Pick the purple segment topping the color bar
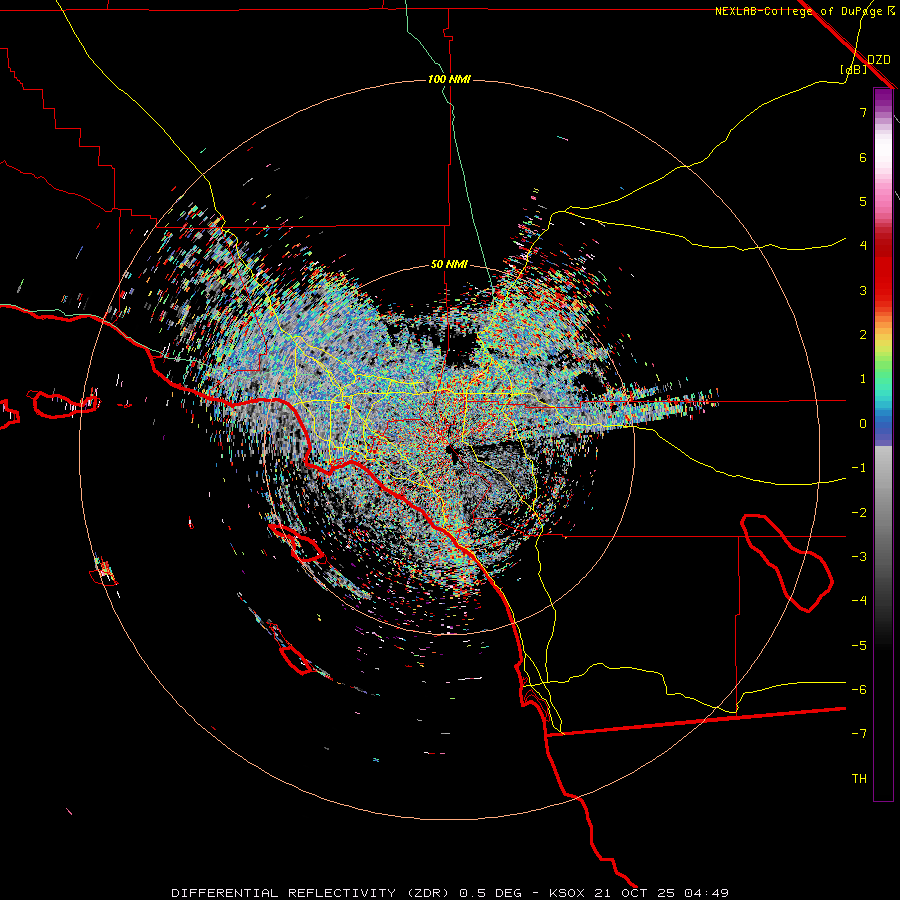Screen dimensions: 900x900 click(x=883, y=98)
